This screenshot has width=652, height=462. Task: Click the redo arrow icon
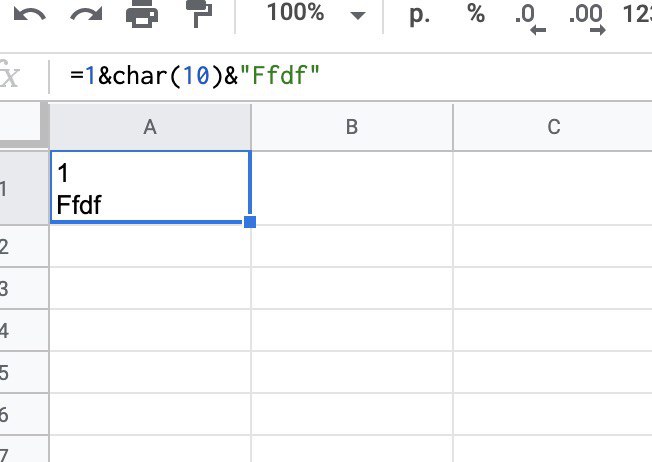click(x=87, y=15)
